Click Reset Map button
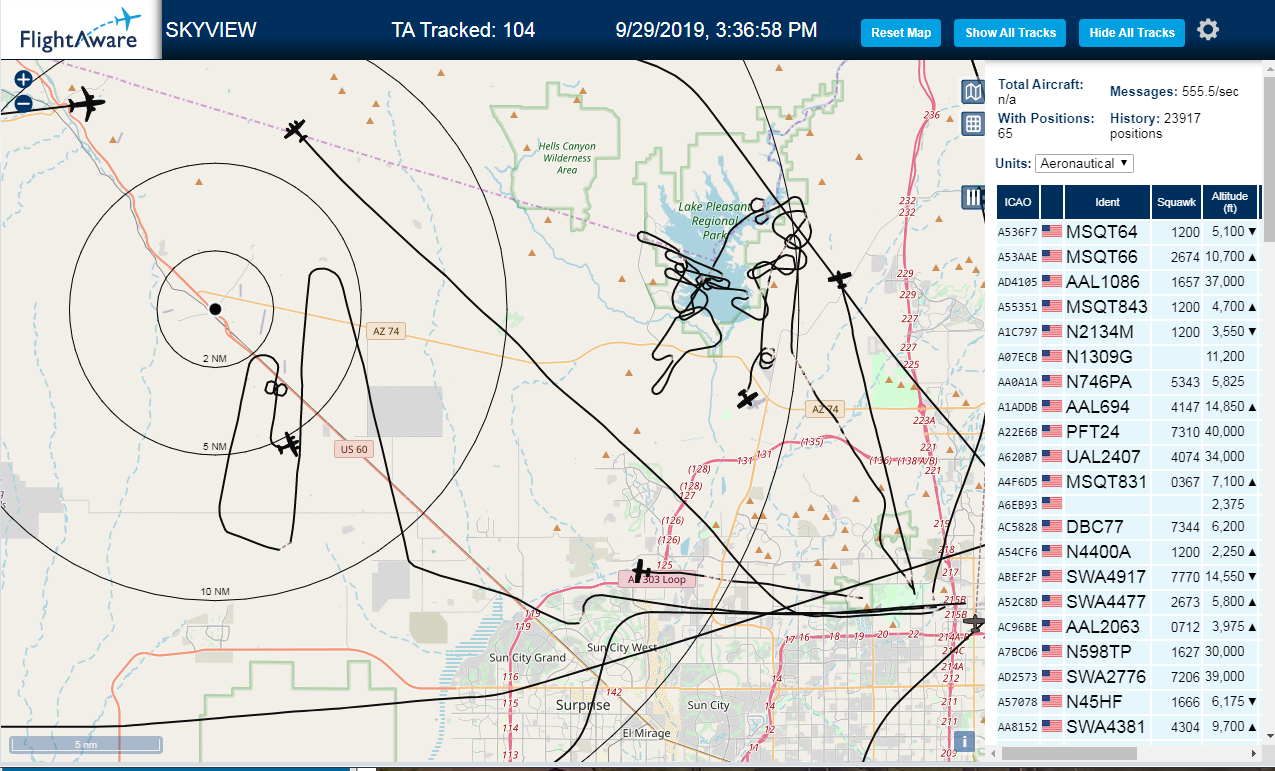 (x=901, y=33)
